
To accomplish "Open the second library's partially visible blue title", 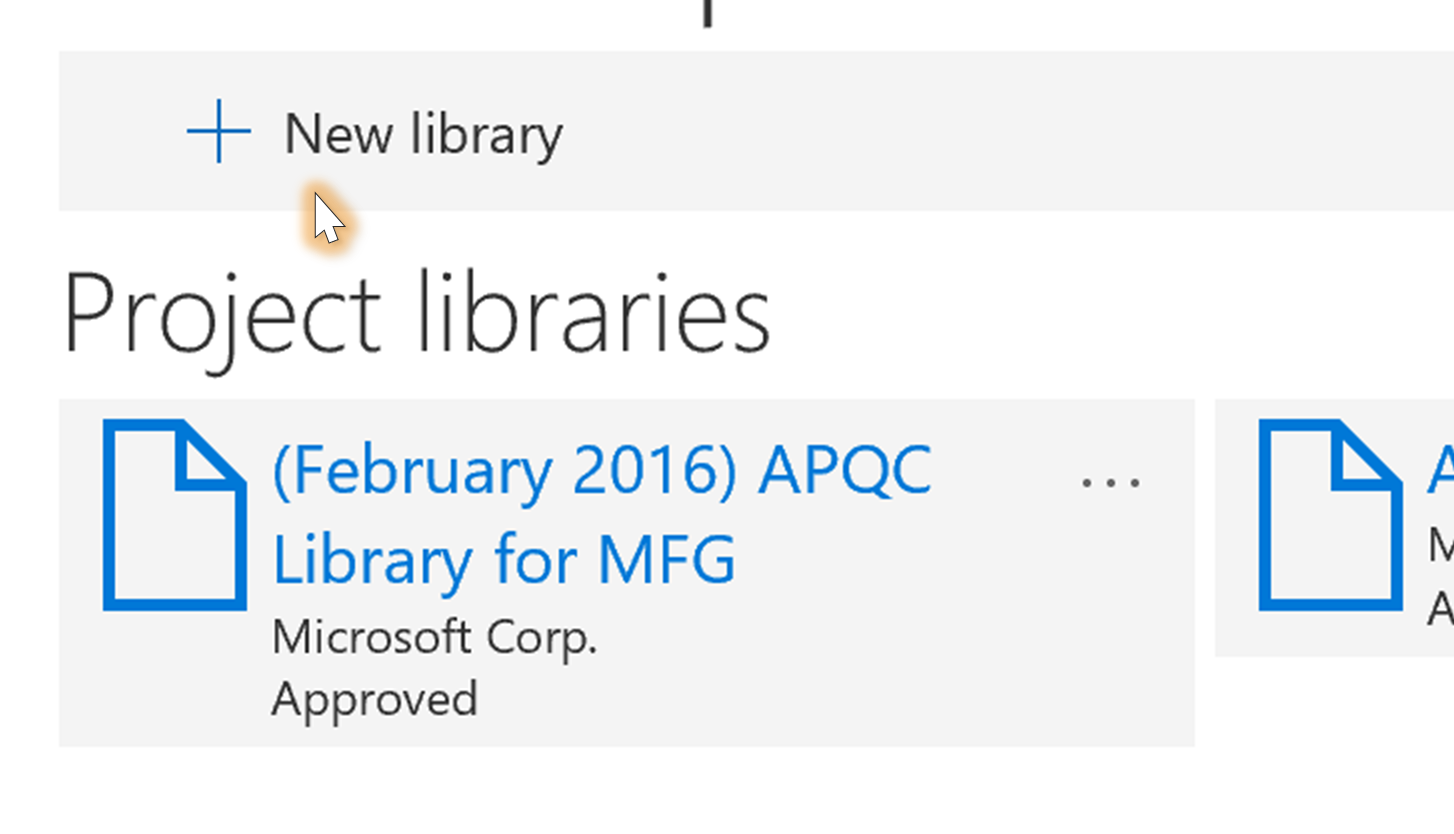I will (1441, 470).
